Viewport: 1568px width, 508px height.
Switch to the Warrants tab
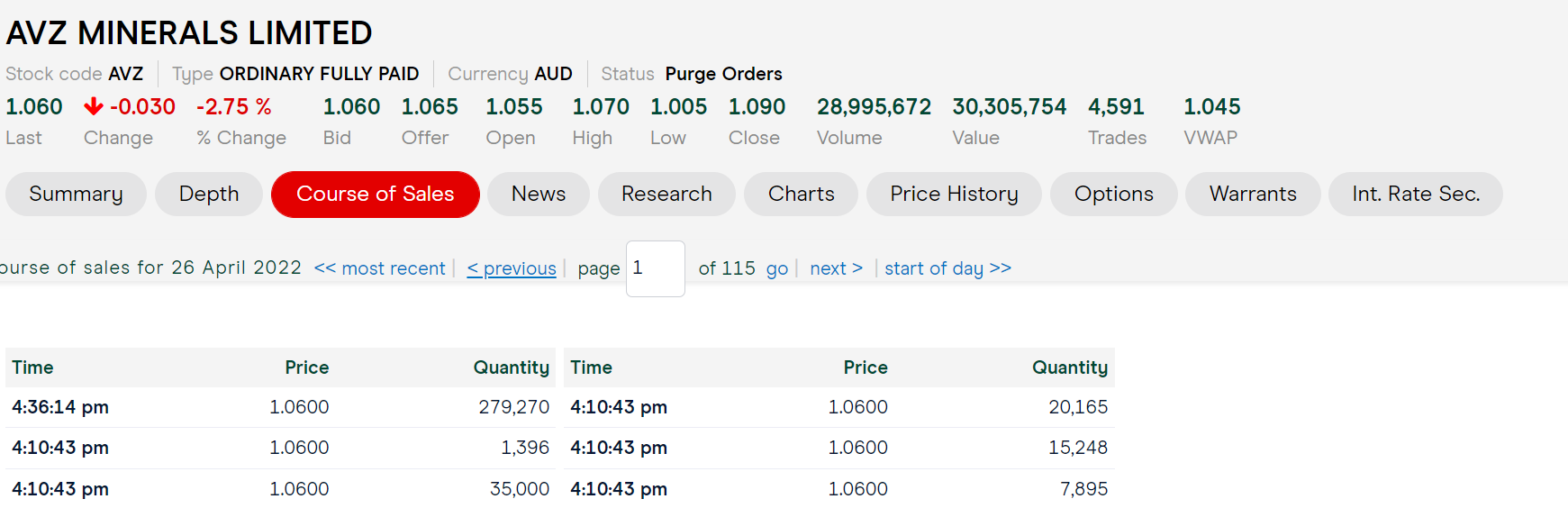(1253, 194)
